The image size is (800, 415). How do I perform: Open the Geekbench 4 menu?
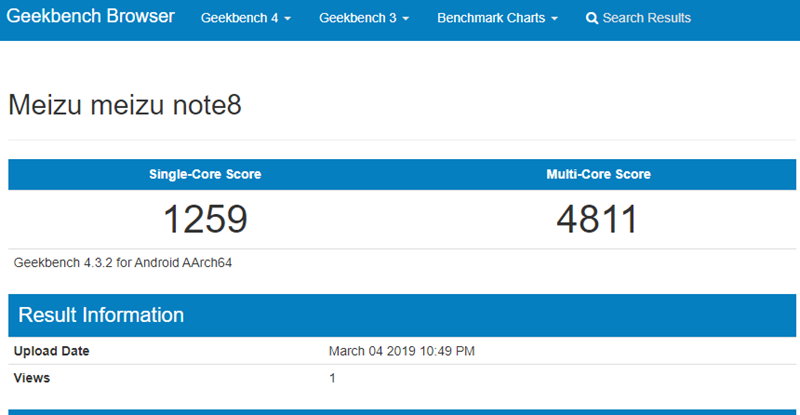239,18
